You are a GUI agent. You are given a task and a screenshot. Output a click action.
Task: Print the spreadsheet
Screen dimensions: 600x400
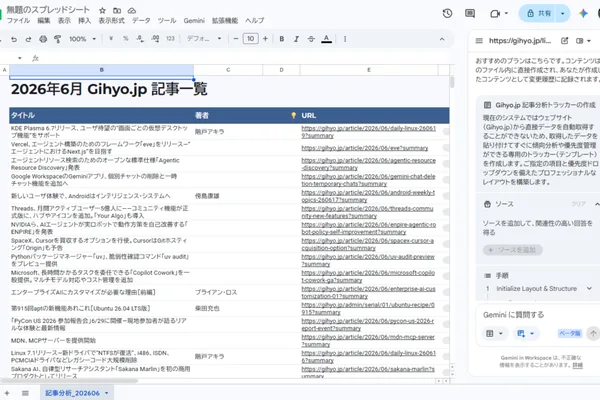(43, 39)
